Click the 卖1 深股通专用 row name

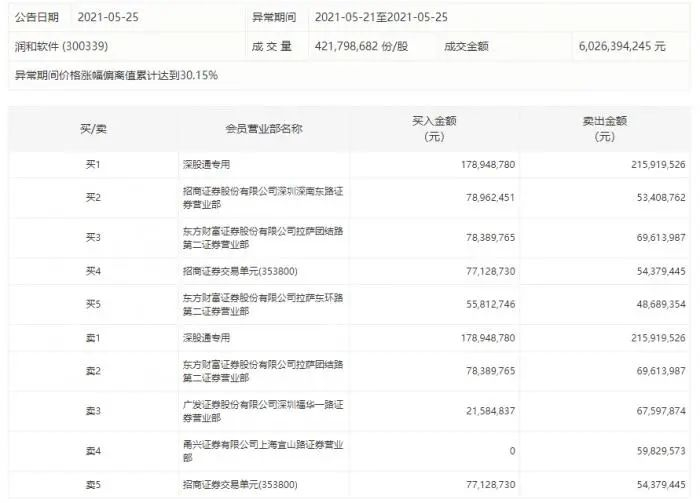point(206,338)
